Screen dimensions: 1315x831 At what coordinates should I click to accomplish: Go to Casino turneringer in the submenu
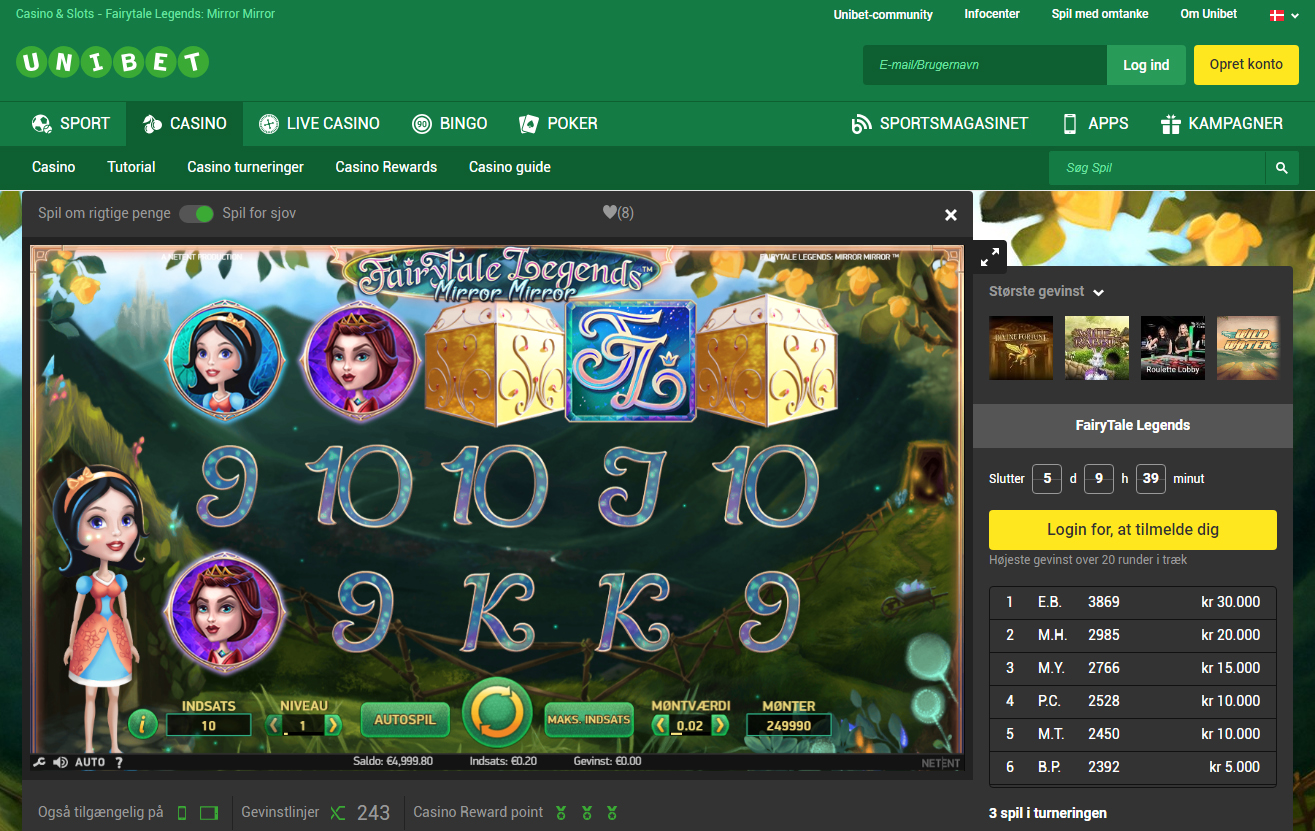click(x=245, y=167)
